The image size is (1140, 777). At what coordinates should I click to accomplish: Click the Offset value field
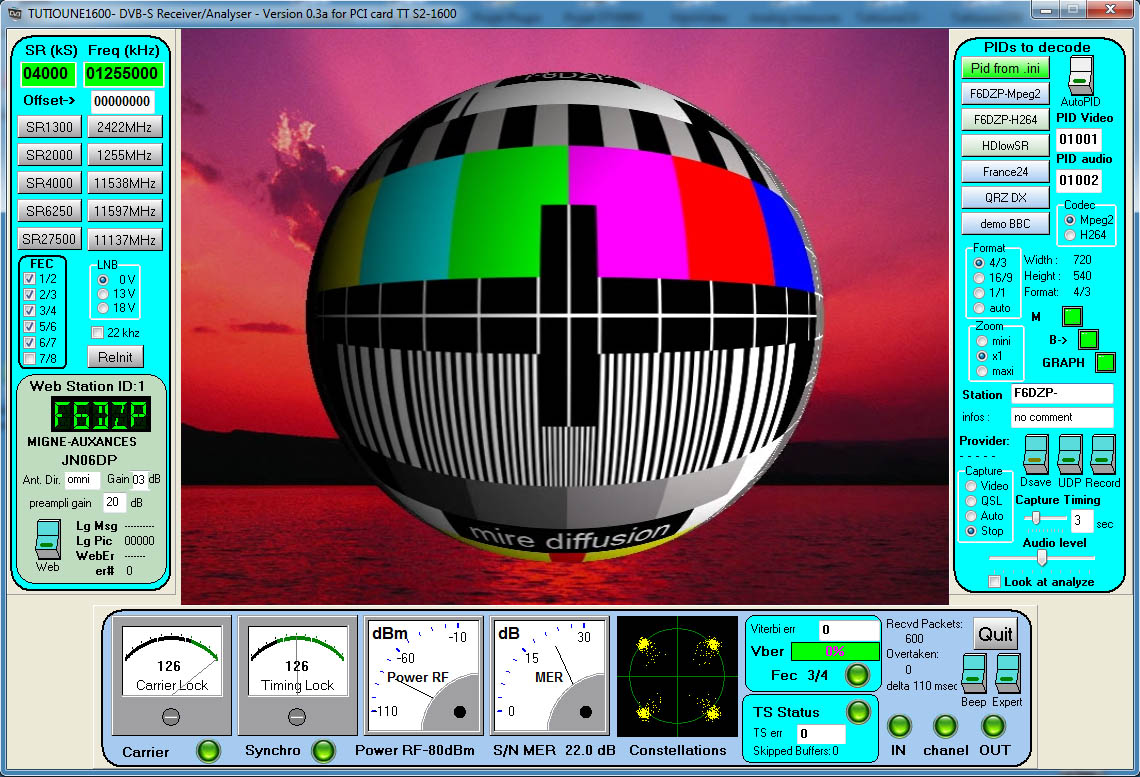click(x=122, y=101)
